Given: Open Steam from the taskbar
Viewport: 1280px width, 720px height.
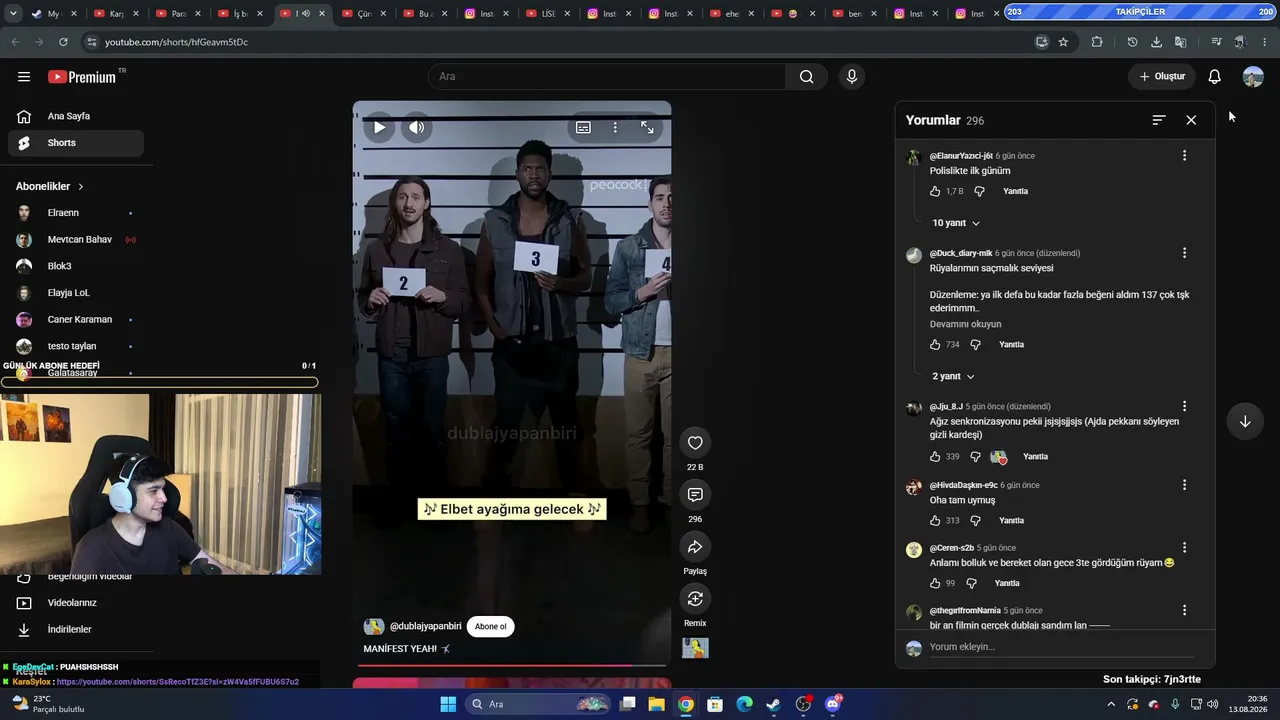Looking at the screenshot, I should (773, 704).
